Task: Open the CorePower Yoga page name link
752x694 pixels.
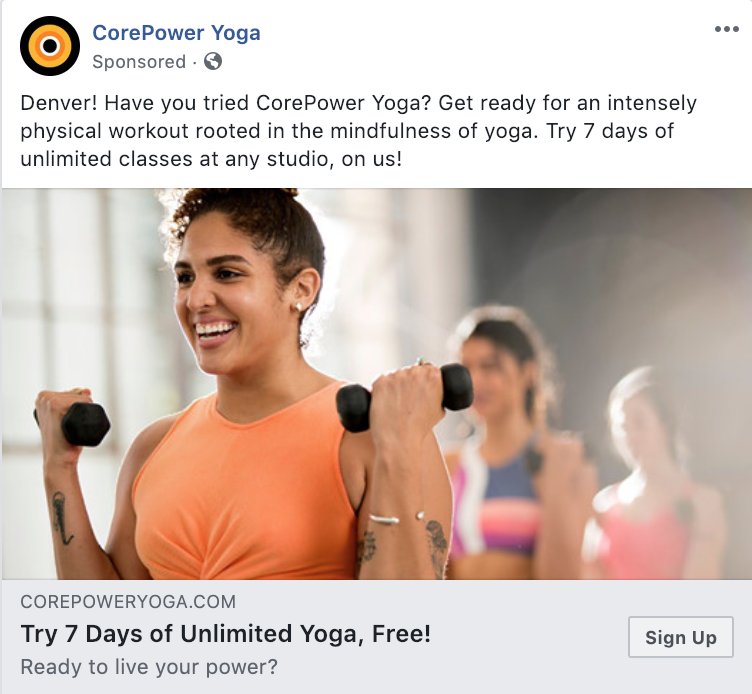Action: tap(176, 33)
